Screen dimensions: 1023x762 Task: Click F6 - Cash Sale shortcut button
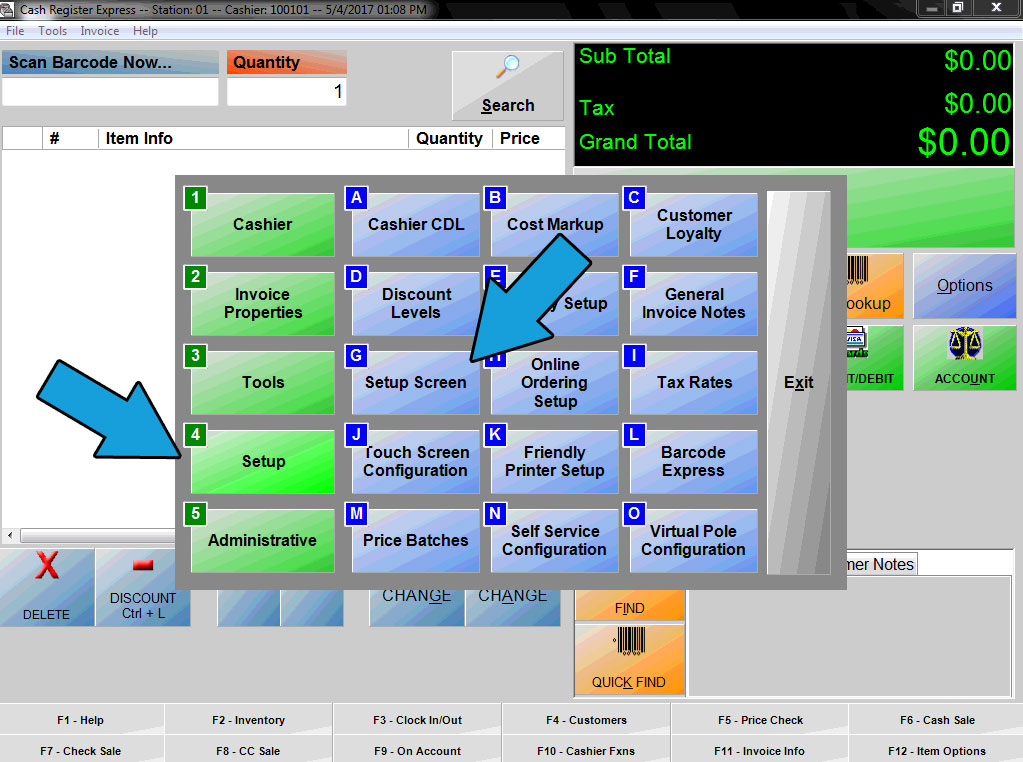(937, 720)
